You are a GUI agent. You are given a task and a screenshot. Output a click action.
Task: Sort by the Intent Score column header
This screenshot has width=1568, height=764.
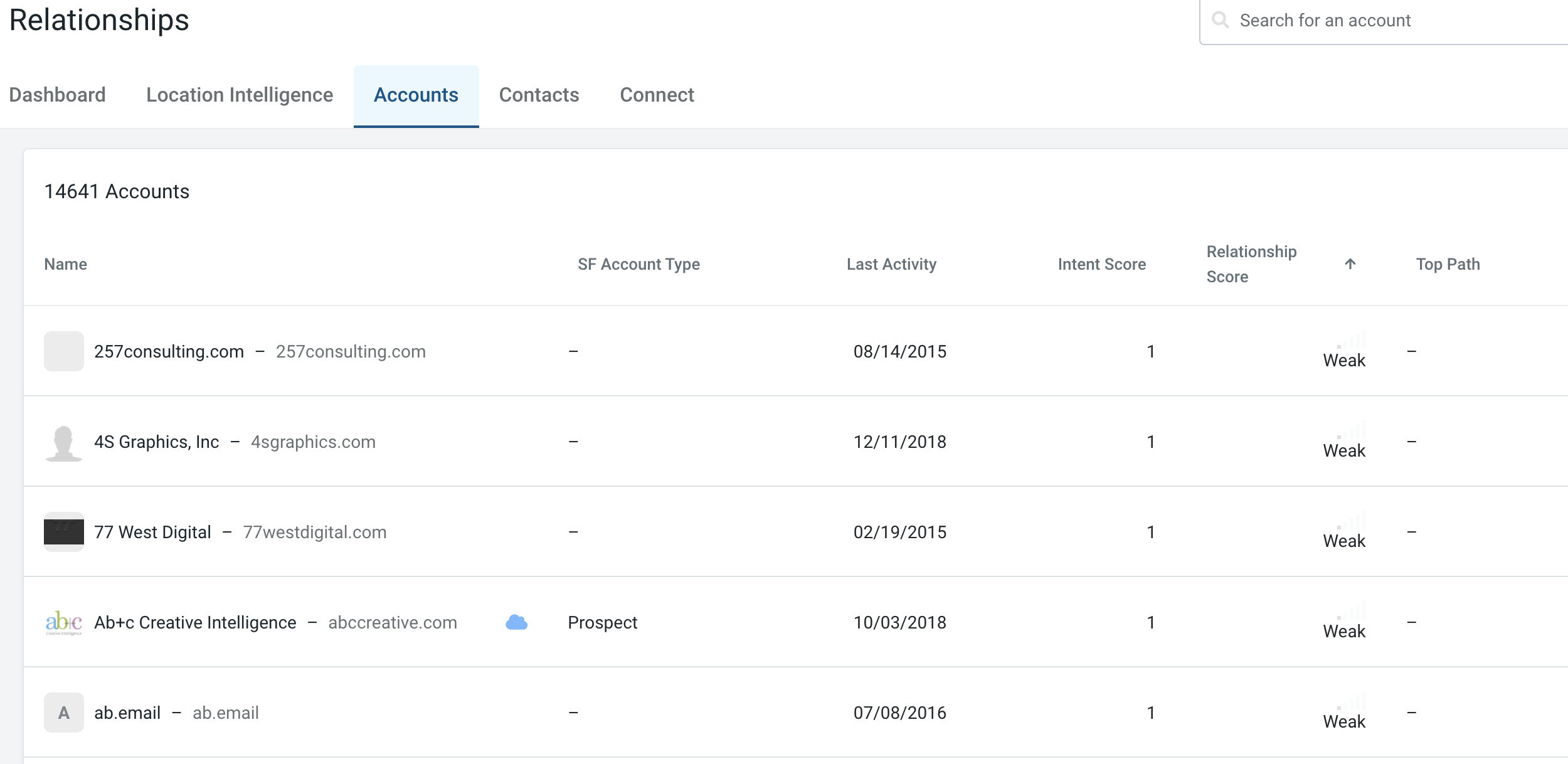(1101, 265)
